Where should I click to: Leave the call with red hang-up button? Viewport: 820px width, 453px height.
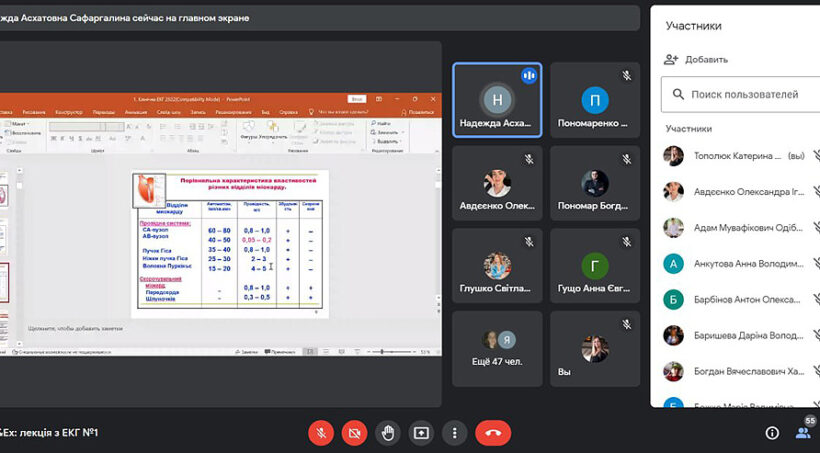click(493, 433)
